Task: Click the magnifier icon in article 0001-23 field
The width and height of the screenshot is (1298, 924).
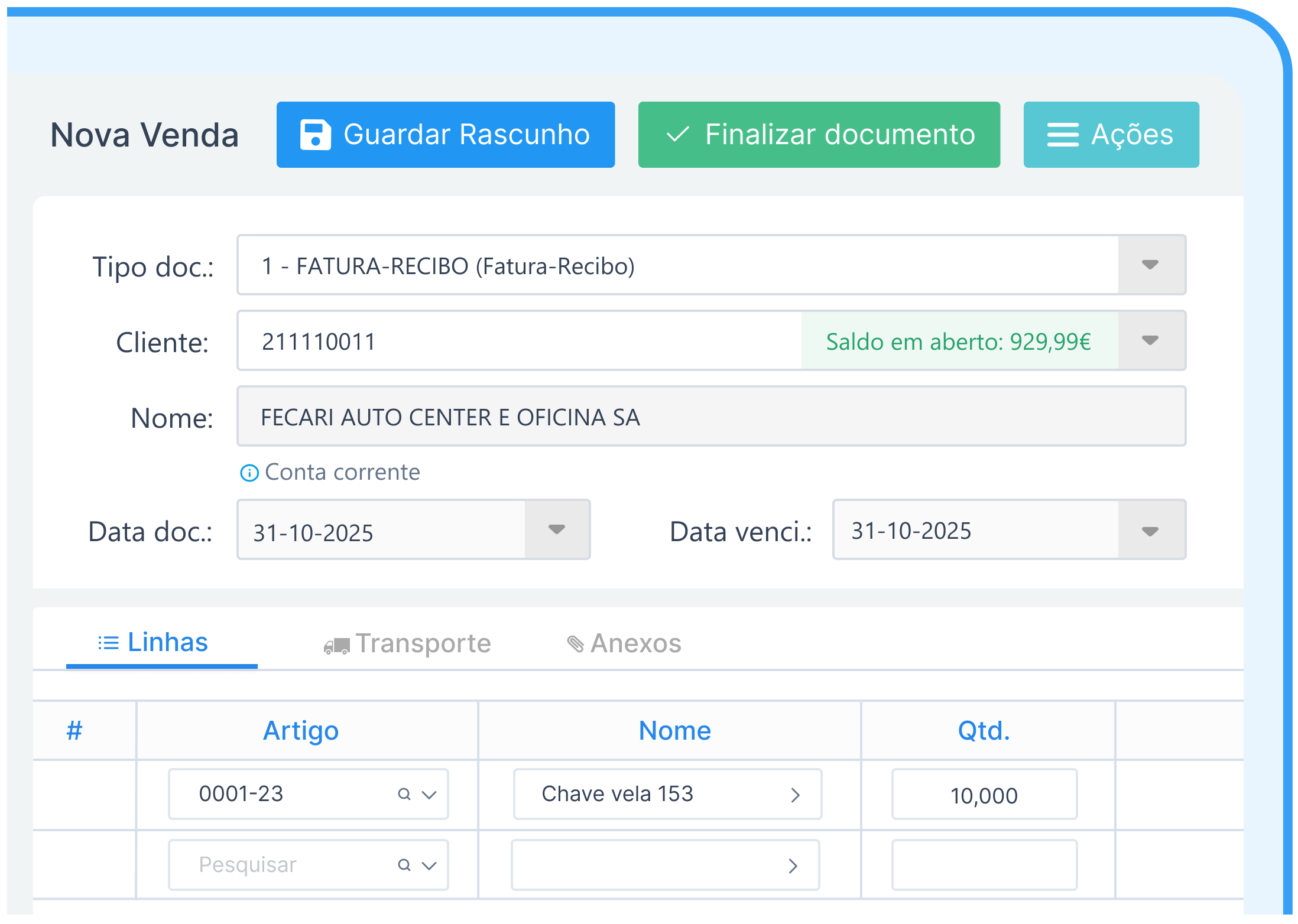Action: point(404,794)
